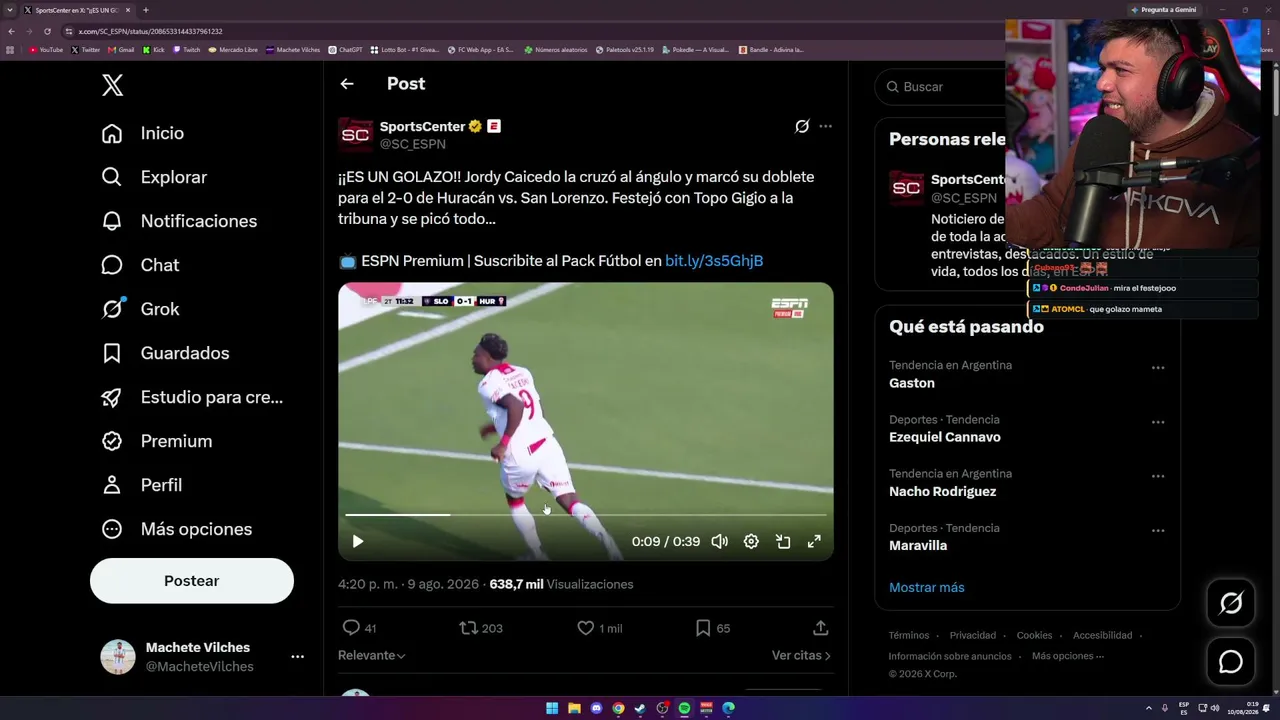Open Más opciones menu in sidebar
Screen dimensions: 1280x720
pyautogui.click(x=176, y=529)
